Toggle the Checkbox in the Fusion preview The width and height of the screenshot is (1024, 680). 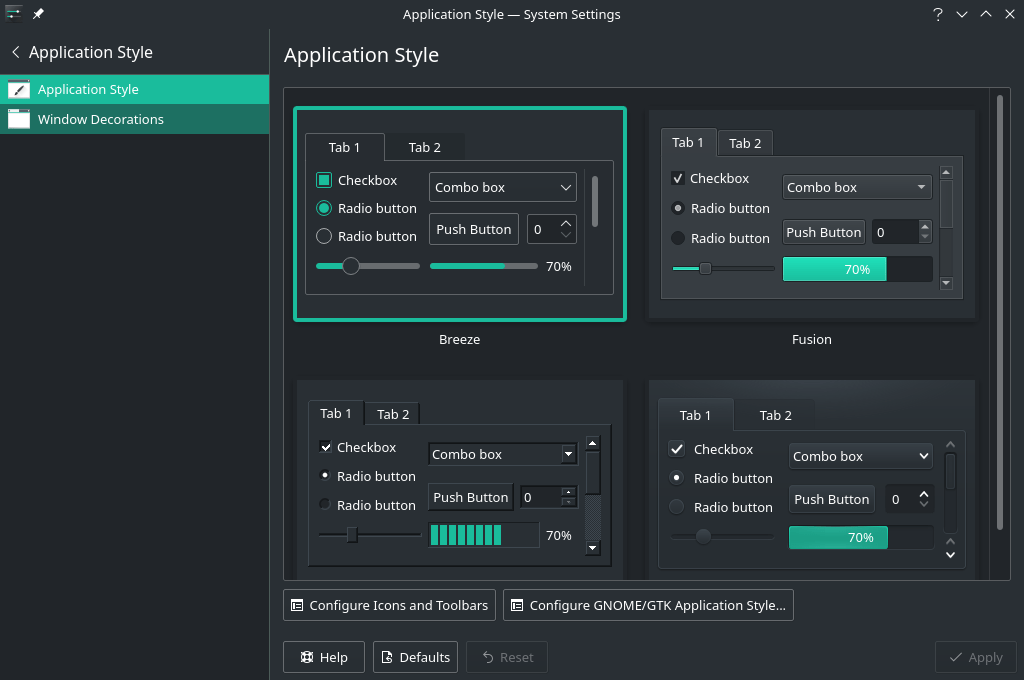click(x=678, y=178)
